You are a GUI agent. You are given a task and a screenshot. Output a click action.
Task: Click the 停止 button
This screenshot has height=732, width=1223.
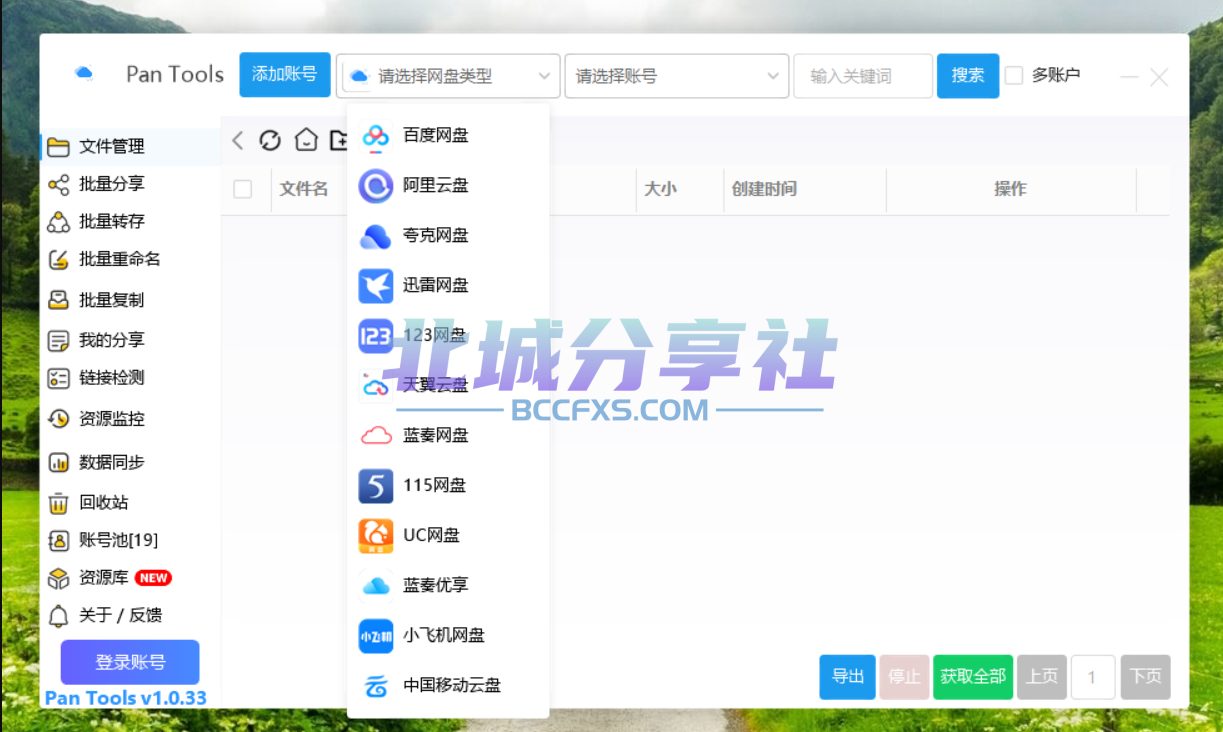(x=904, y=677)
